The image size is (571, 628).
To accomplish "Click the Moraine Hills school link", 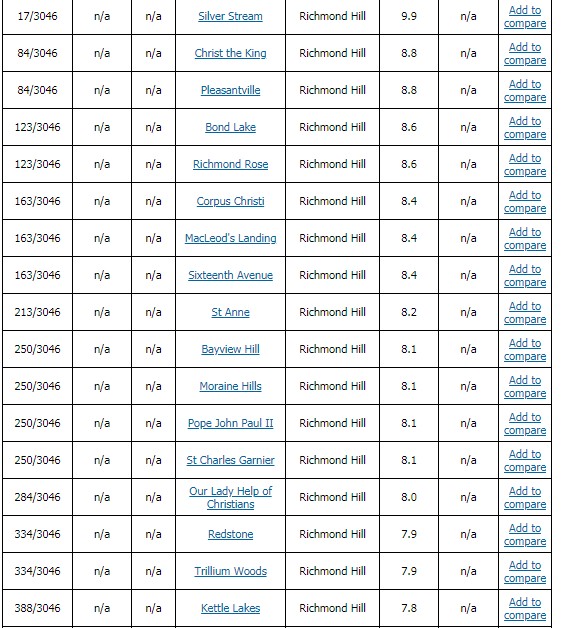I will (x=230, y=386).
